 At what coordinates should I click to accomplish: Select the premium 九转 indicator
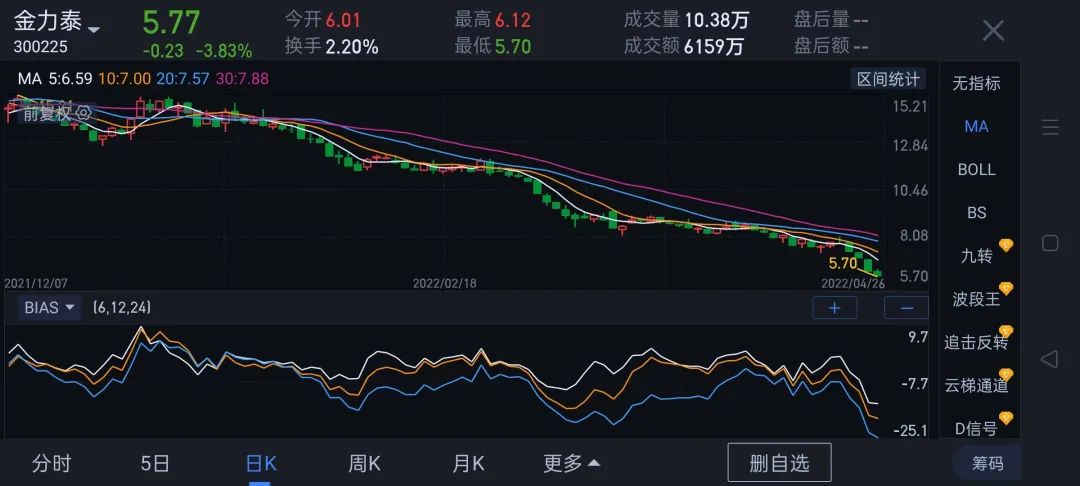(x=976, y=256)
